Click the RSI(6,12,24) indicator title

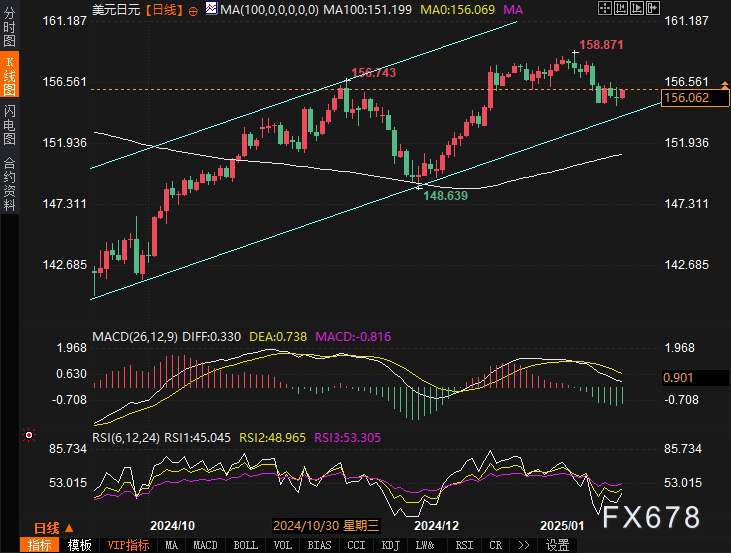126,438
